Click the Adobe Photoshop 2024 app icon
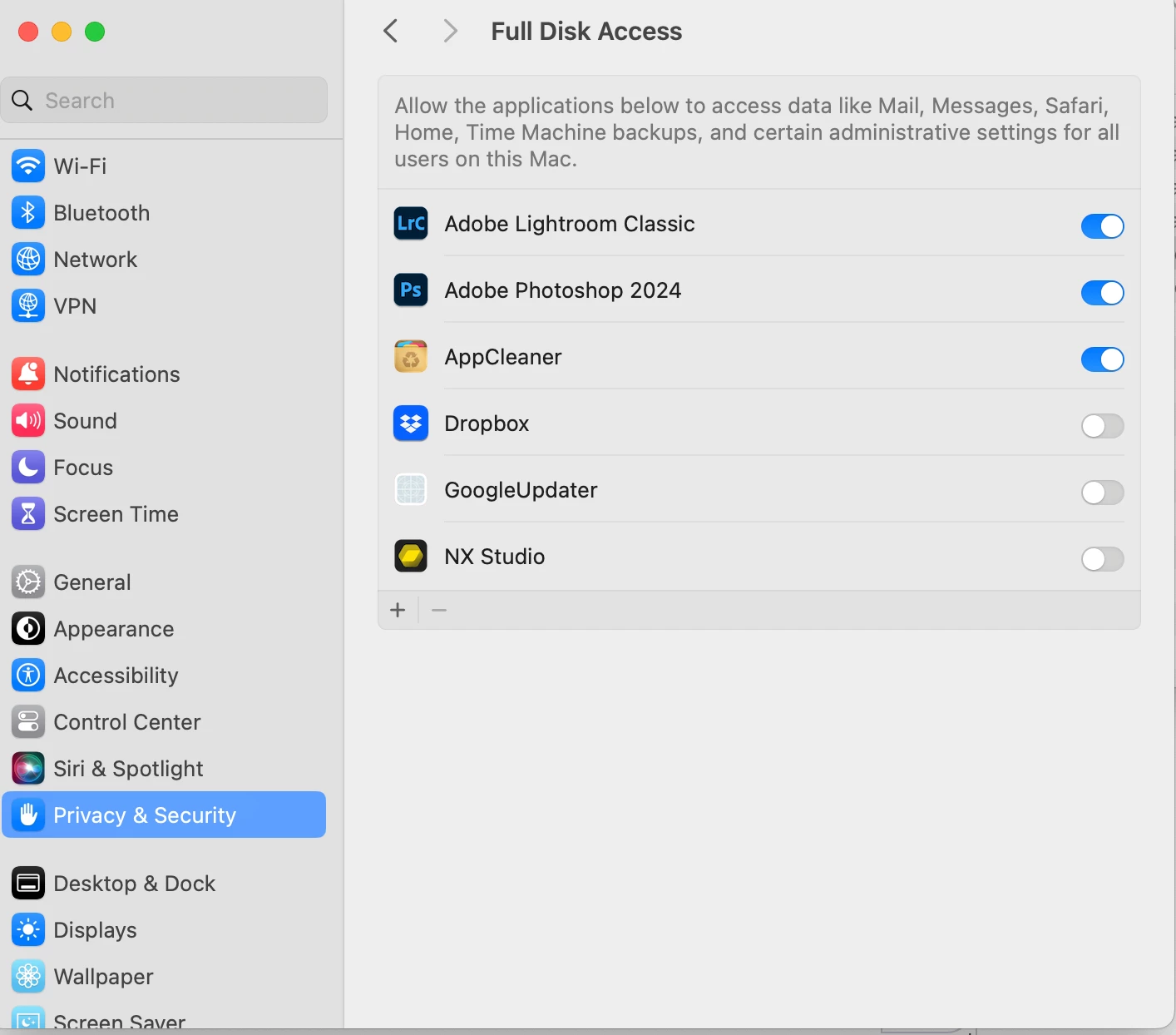This screenshot has width=1176, height=1035. tap(411, 290)
